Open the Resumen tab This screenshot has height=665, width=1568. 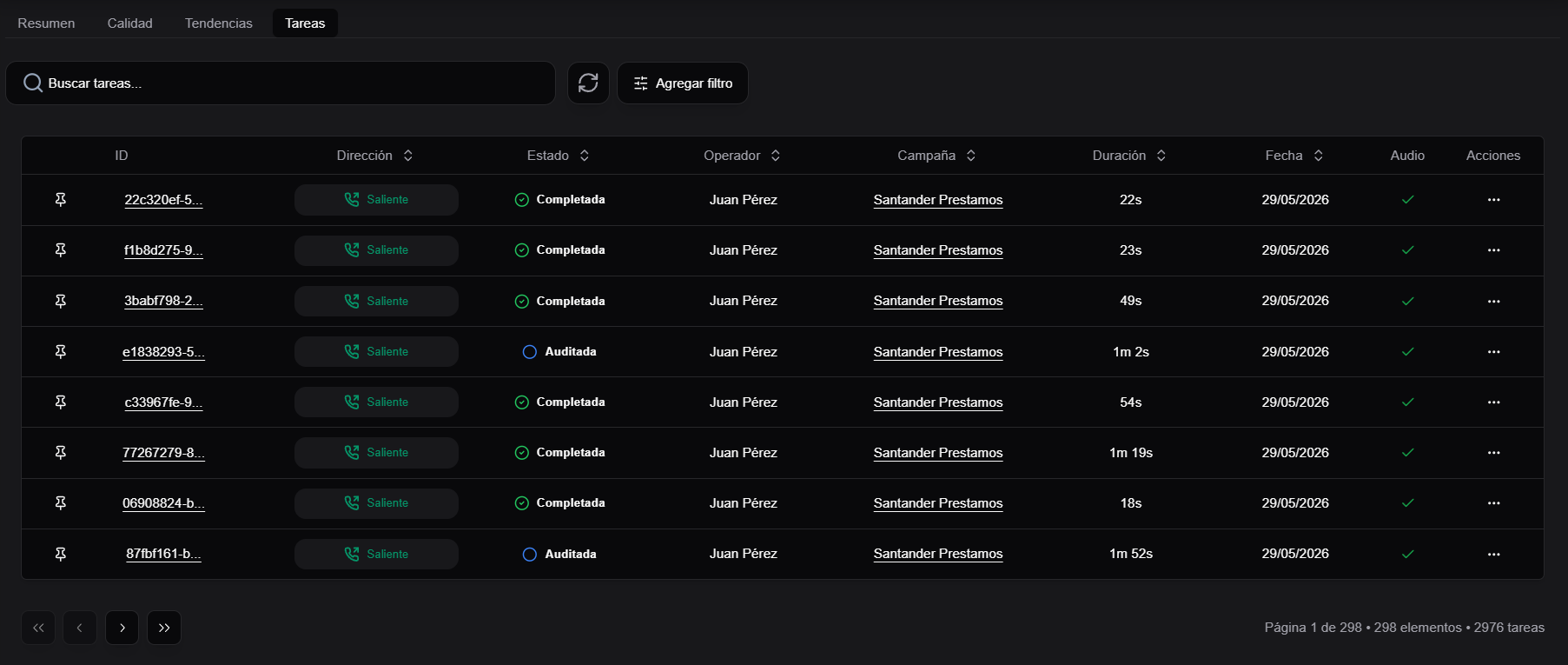(x=46, y=23)
